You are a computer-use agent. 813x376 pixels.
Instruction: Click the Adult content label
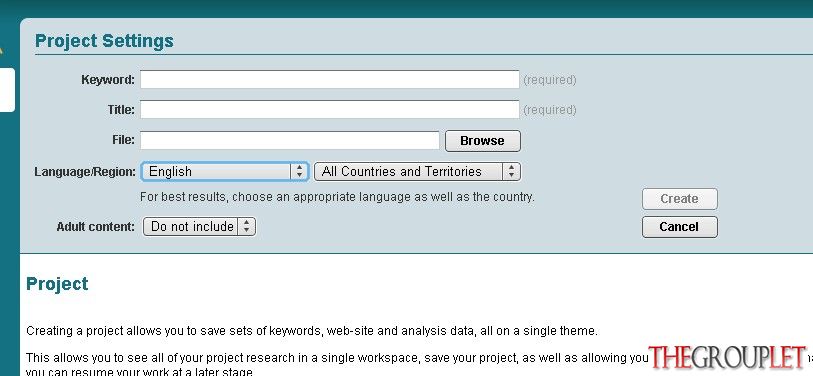coord(95,227)
